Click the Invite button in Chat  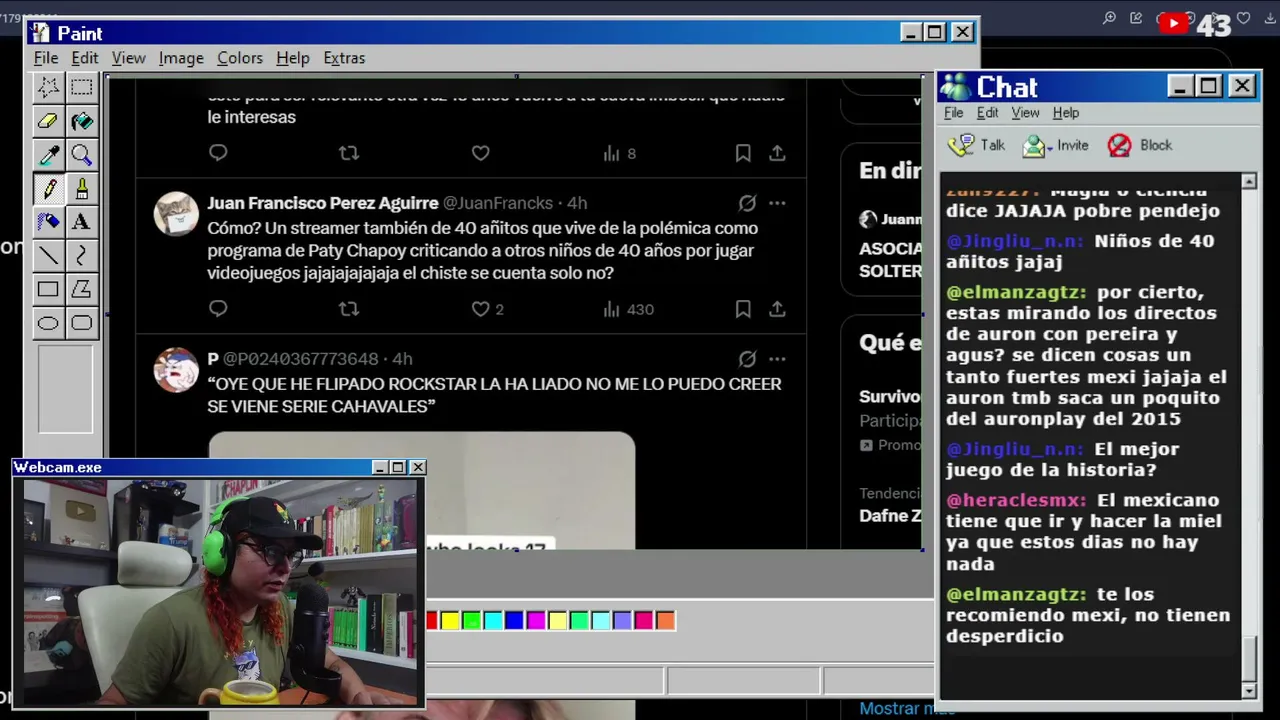[1056, 146]
